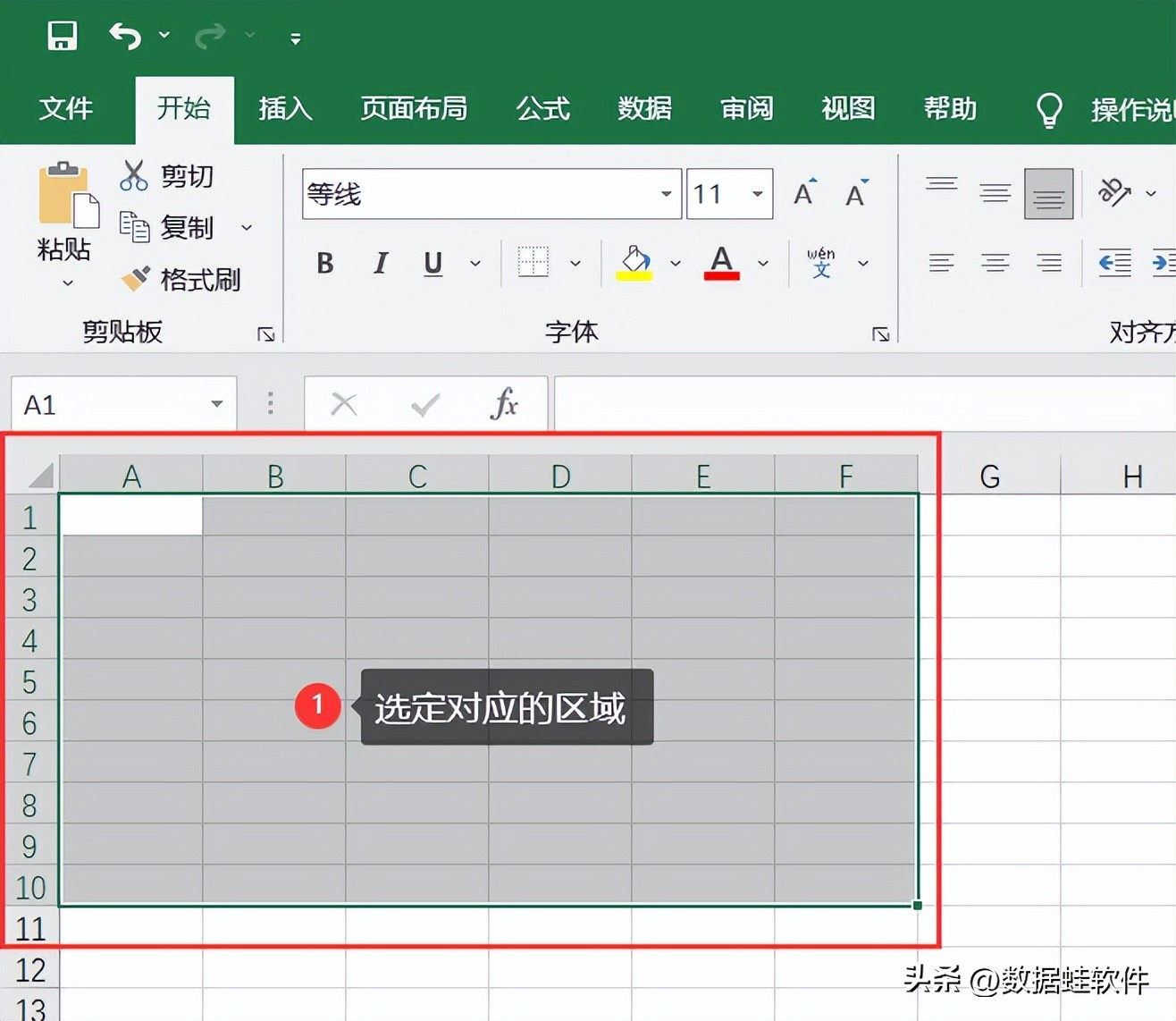This screenshot has width=1176, height=1021.
Task: Open the 公式 ribbon tab
Action: (x=542, y=109)
